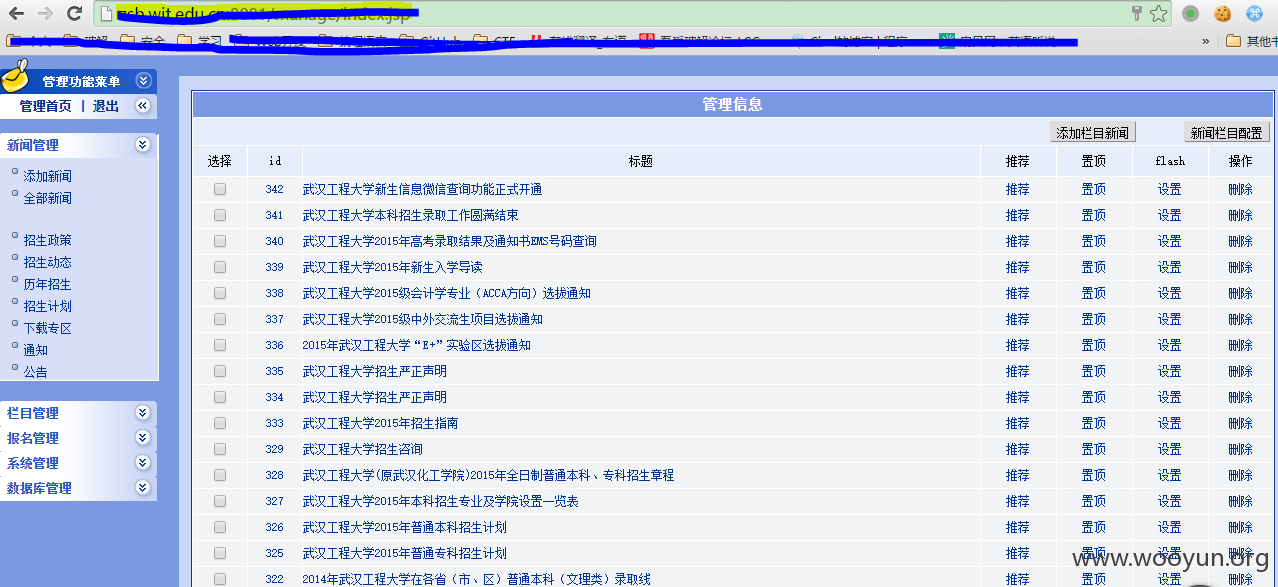Click the 退出 logout link
The image size is (1278, 587).
pyautogui.click(x=106, y=106)
